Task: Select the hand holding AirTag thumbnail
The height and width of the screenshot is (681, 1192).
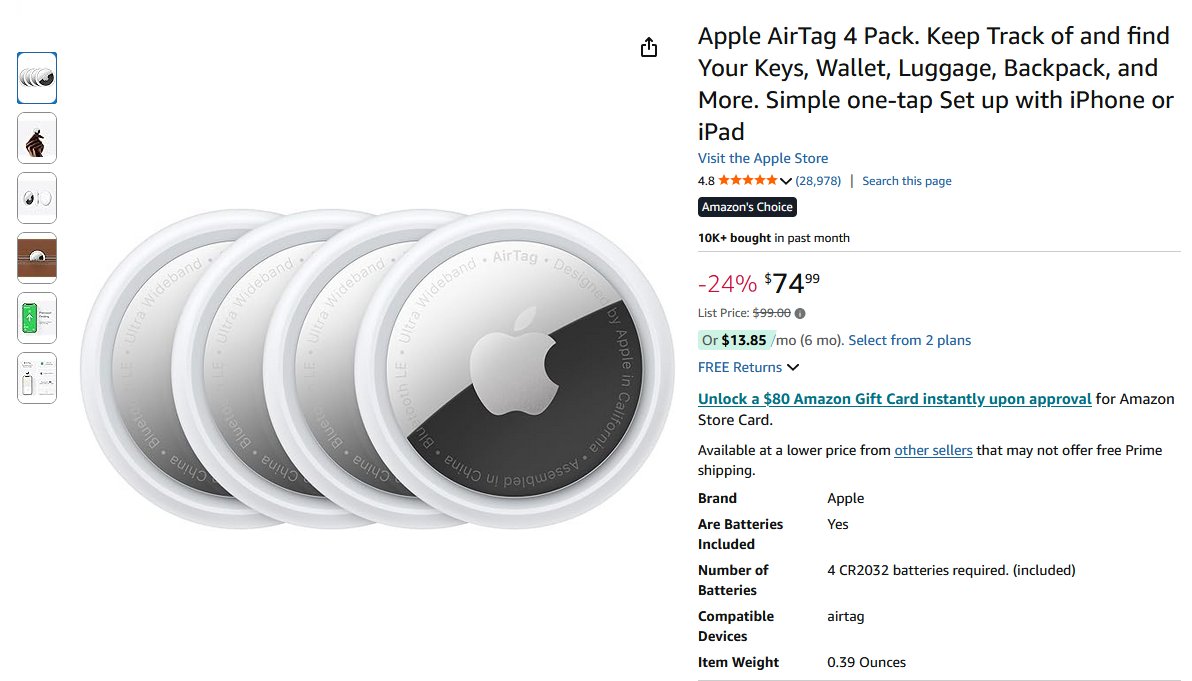Action: pyautogui.click(x=37, y=138)
